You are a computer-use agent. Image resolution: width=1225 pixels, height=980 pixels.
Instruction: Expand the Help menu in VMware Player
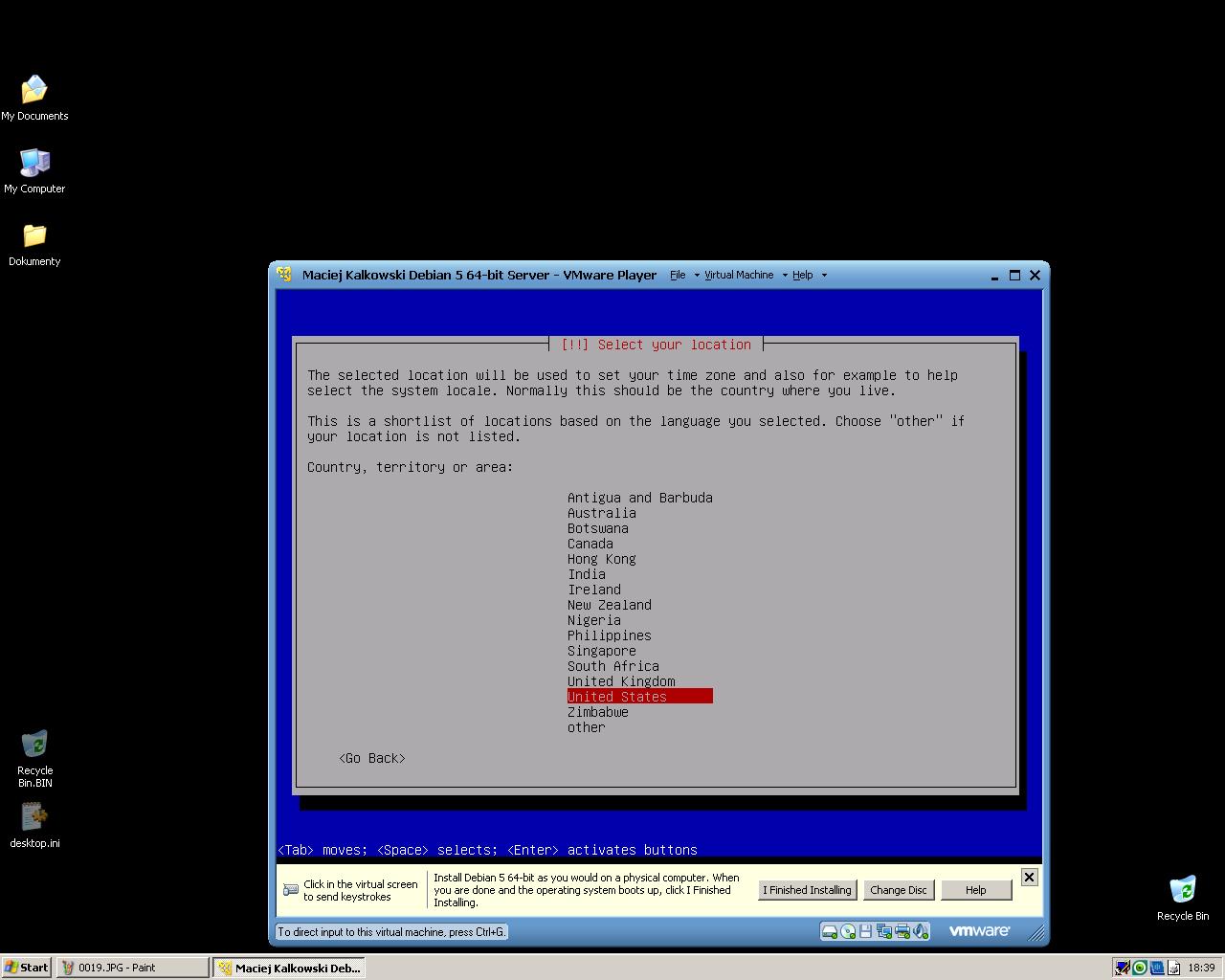click(x=802, y=276)
